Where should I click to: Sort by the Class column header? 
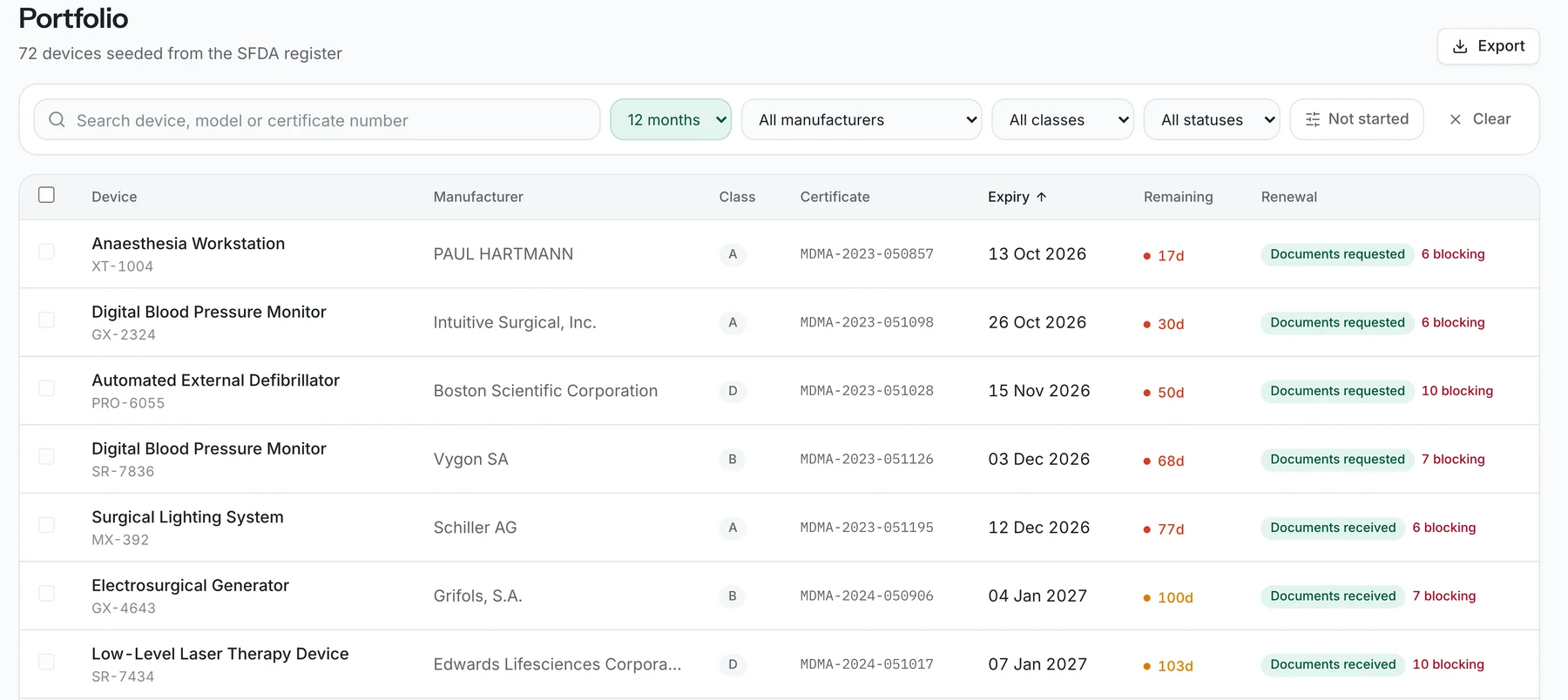[737, 197]
